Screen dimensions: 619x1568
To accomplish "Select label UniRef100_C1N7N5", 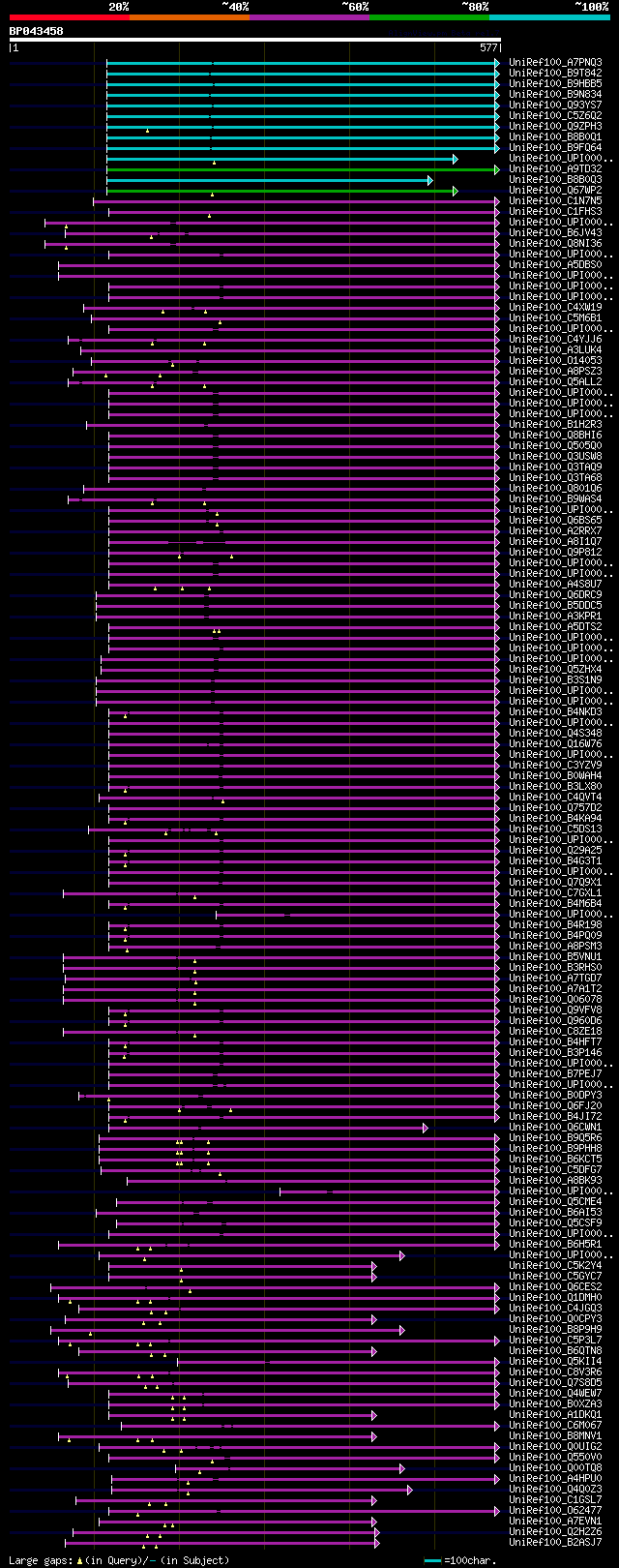I will [x=555, y=200].
